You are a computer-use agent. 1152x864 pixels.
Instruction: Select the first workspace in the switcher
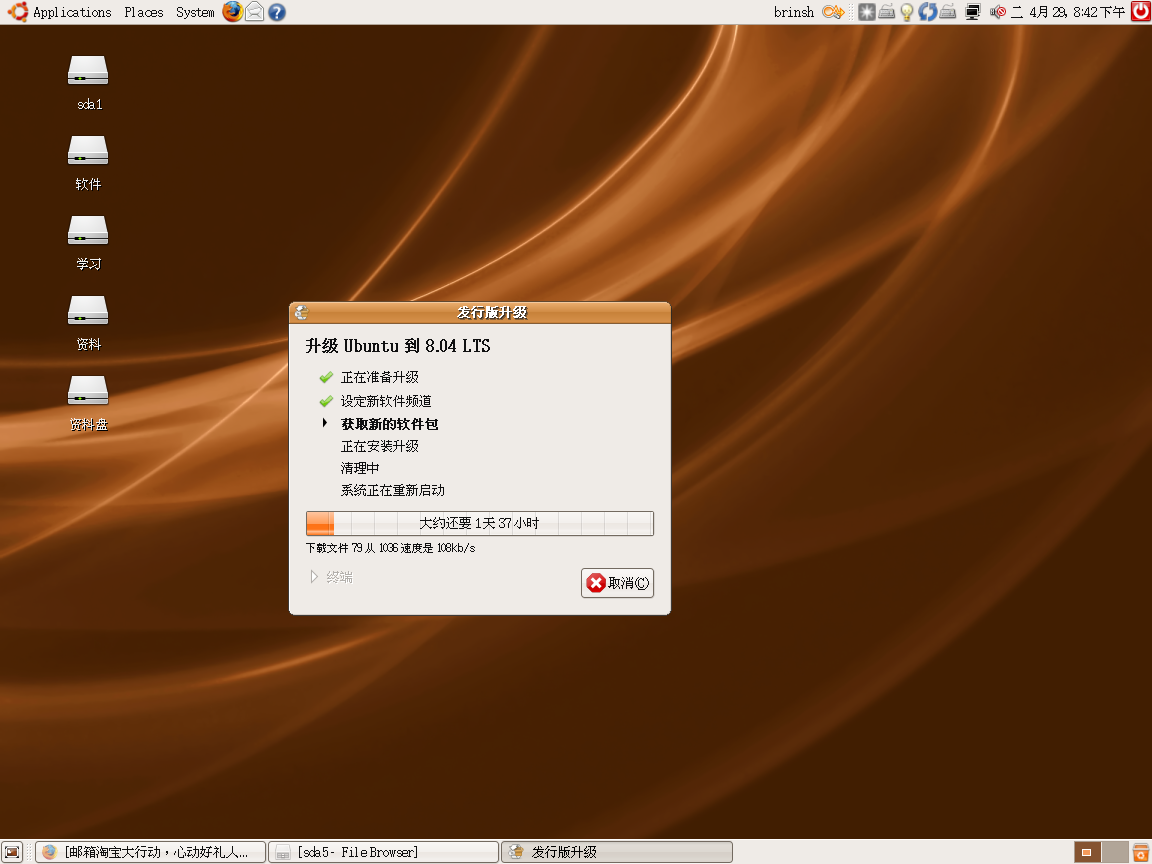(x=1087, y=852)
